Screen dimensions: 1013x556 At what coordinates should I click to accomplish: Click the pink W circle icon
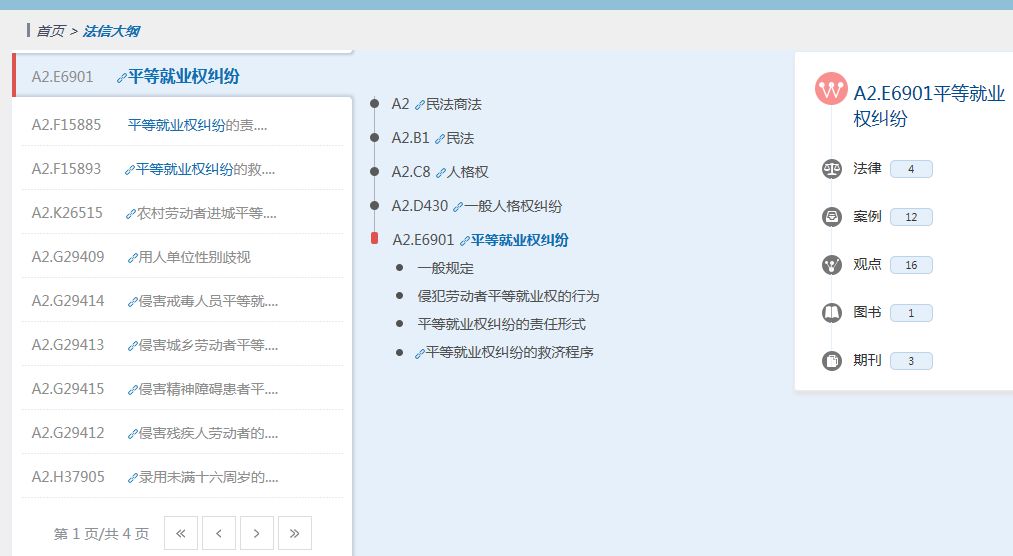[831, 89]
